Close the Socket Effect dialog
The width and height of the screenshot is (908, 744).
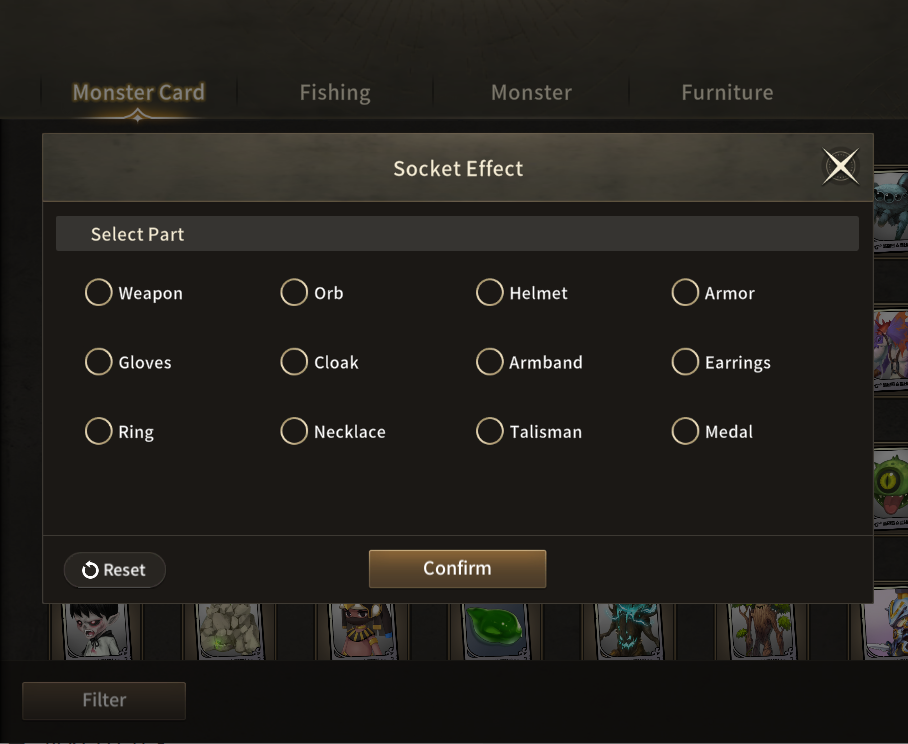[840, 167]
